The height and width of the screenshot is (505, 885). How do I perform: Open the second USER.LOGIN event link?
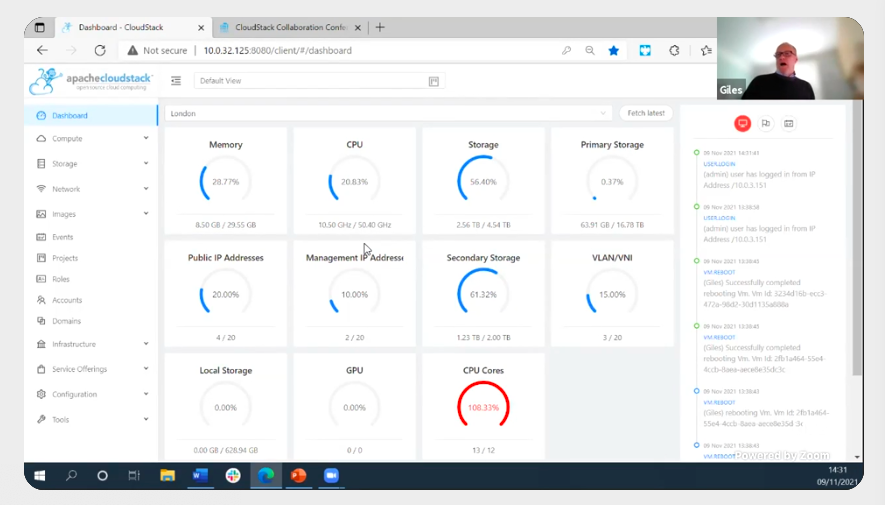(x=719, y=218)
